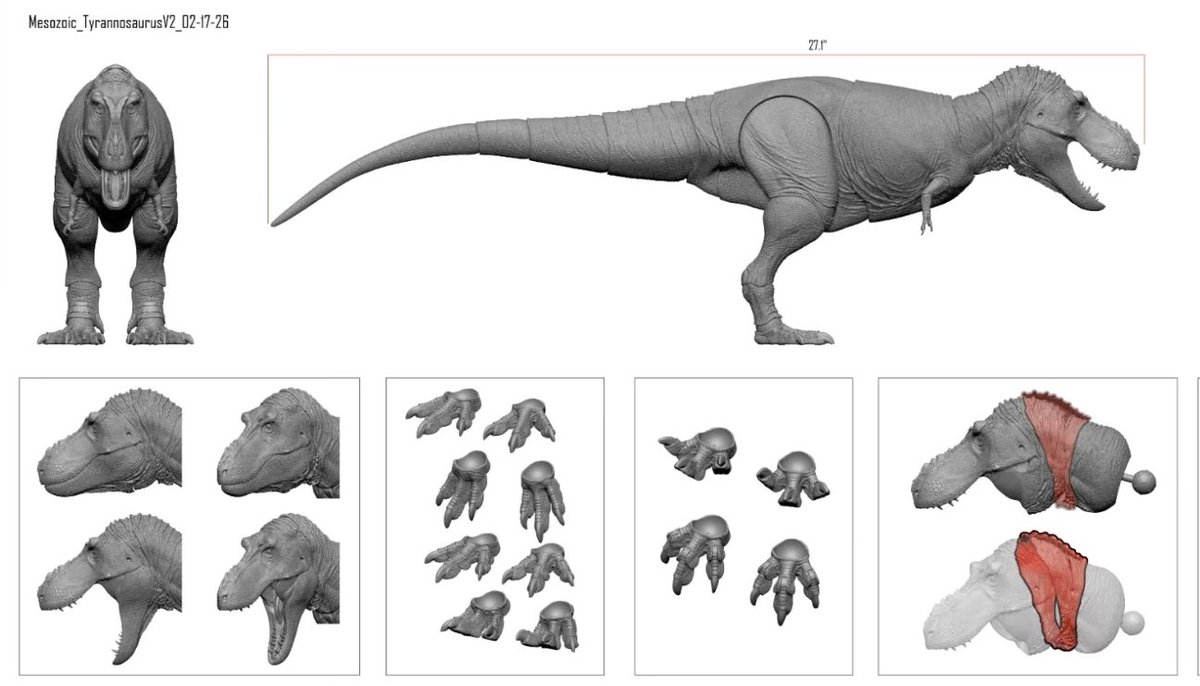
Task: Select the gray head with red neck sleeve
Action: tap(1033, 453)
